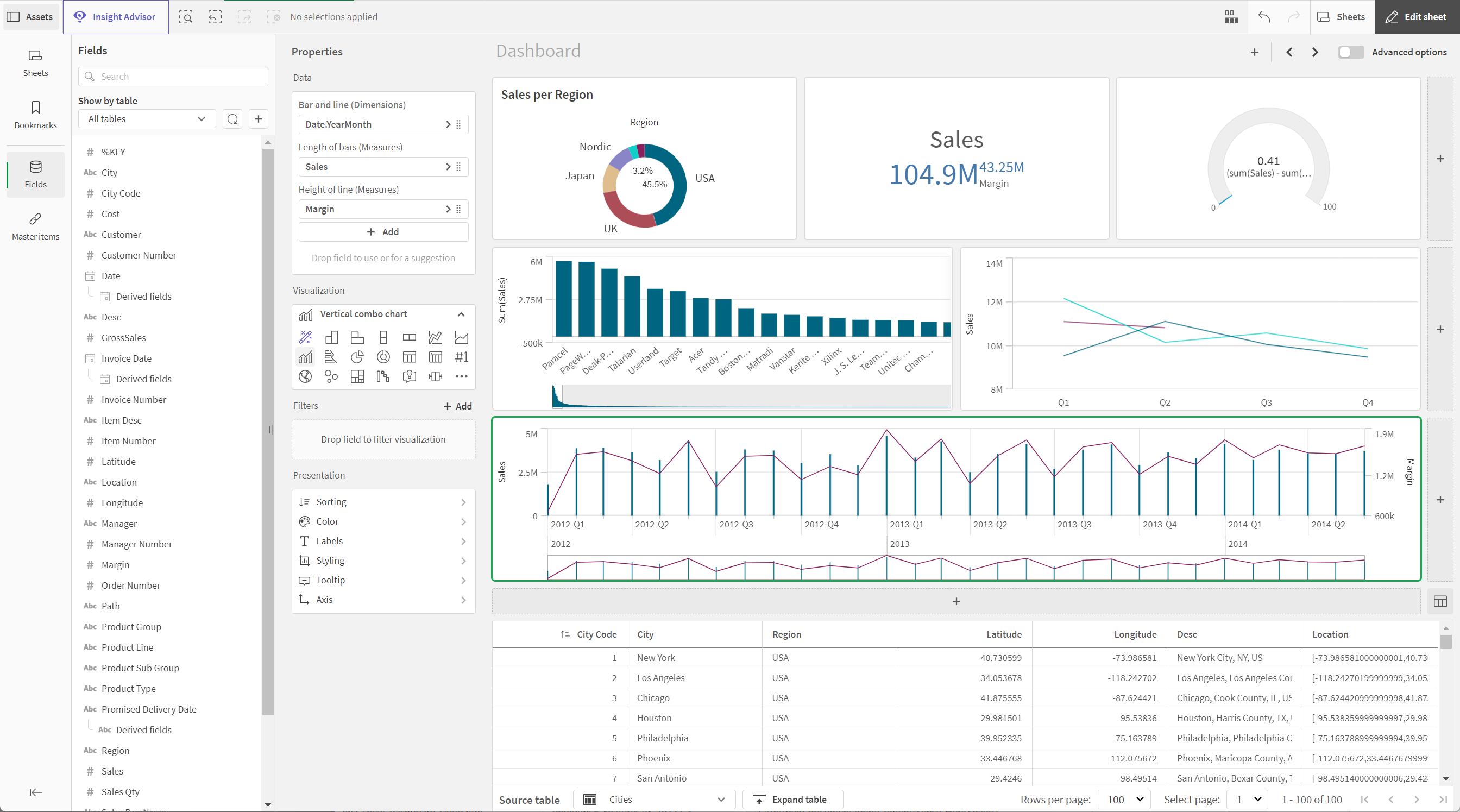This screenshot has height=812, width=1460.
Task: Select the KPI visualization icon
Action: [x=460, y=357]
